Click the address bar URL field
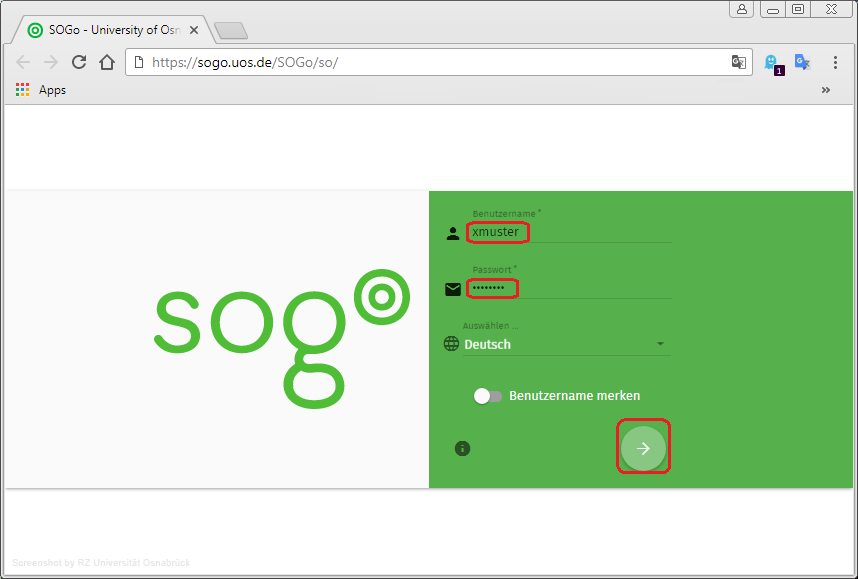This screenshot has height=579, width=858. (x=439, y=62)
